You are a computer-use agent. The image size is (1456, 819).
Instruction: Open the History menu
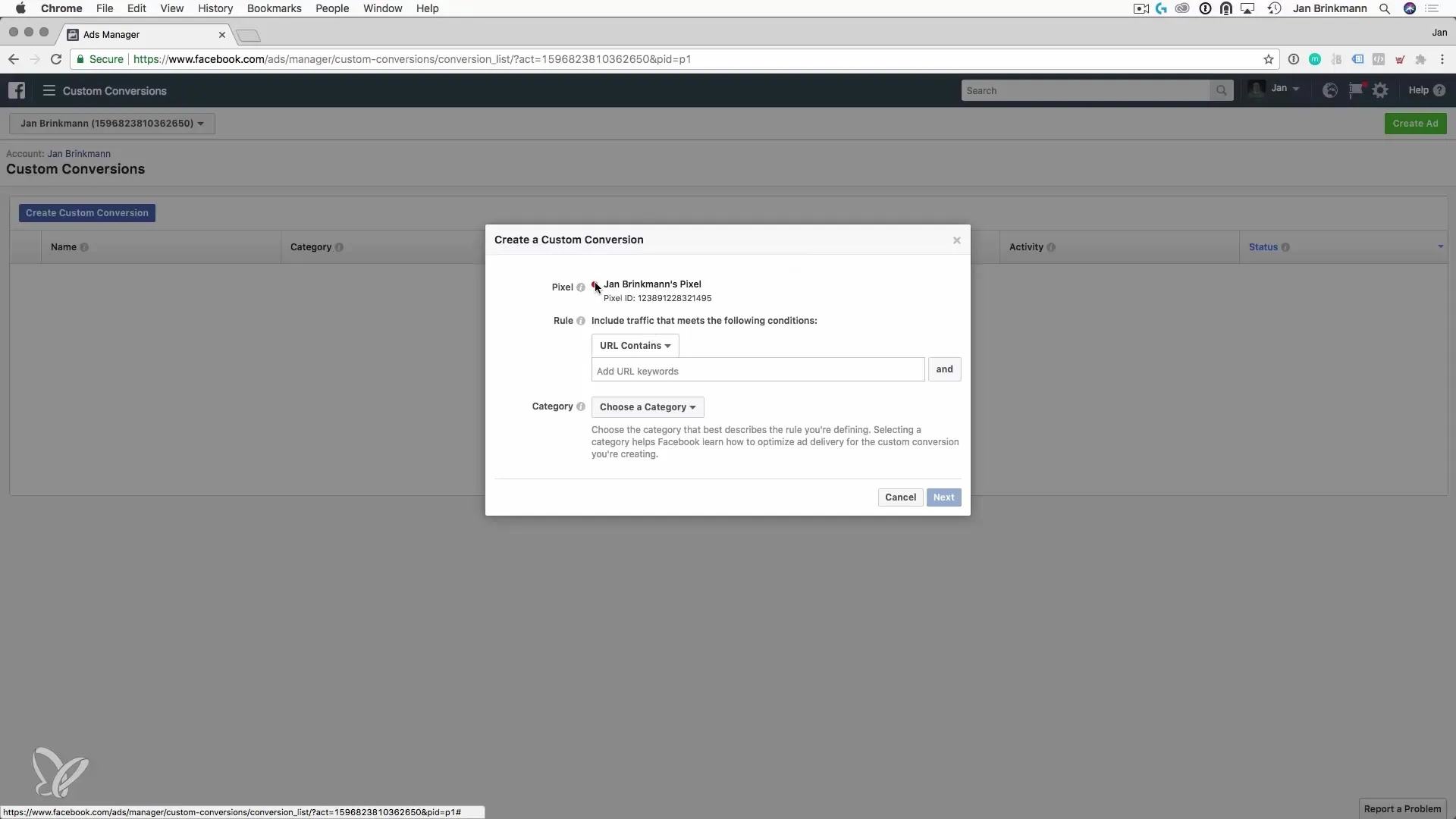(x=215, y=8)
